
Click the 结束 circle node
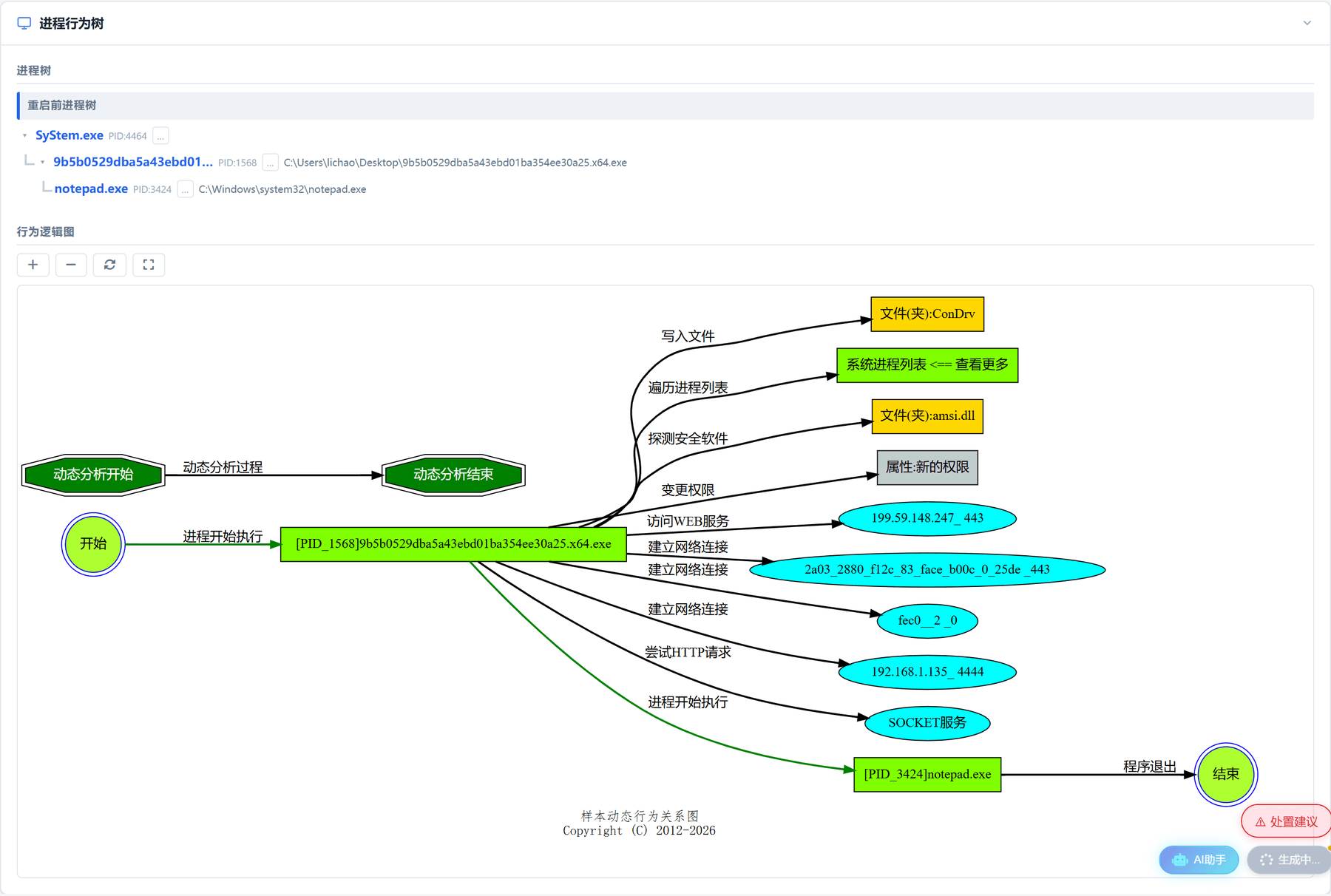point(1226,774)
